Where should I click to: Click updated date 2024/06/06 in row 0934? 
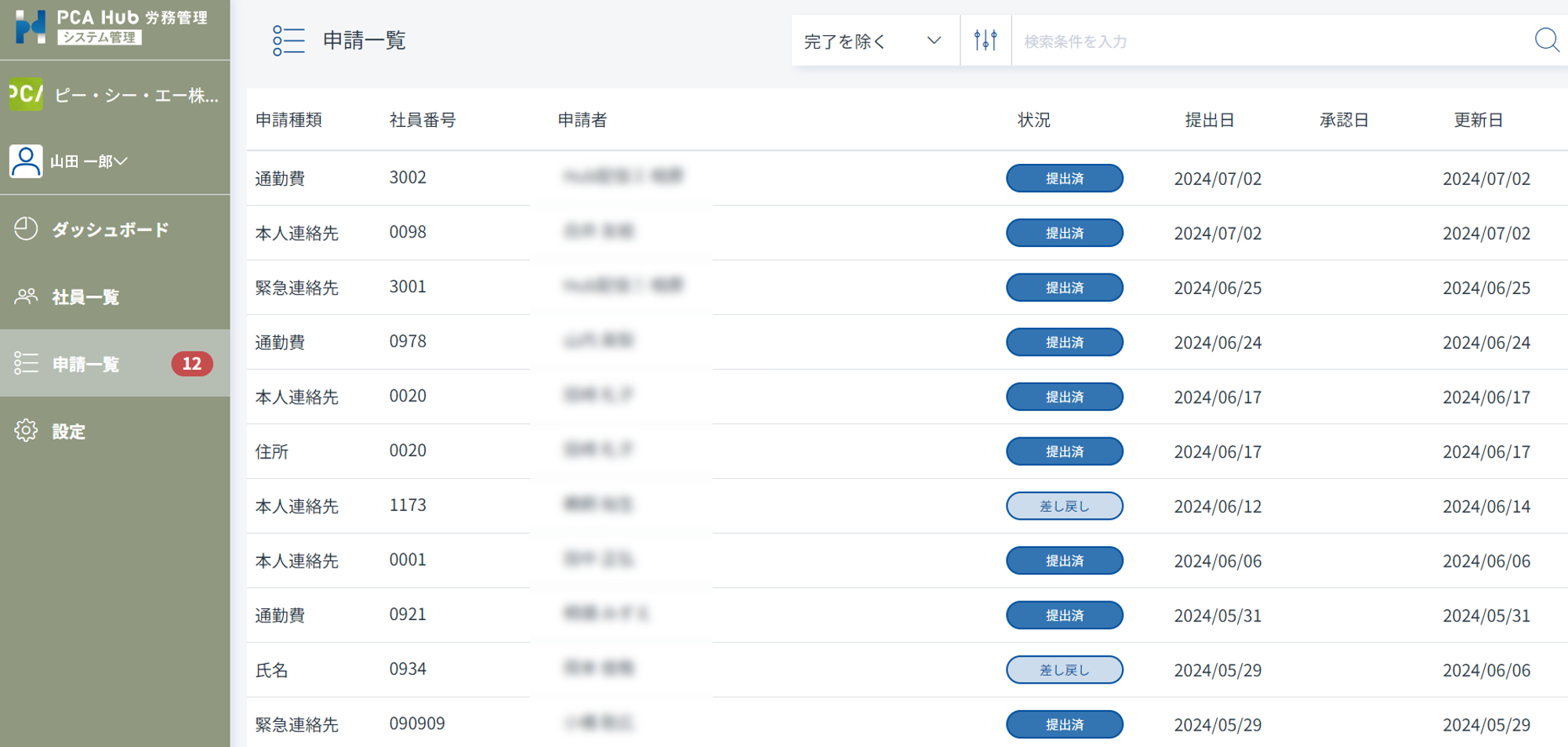[1486, 670]
